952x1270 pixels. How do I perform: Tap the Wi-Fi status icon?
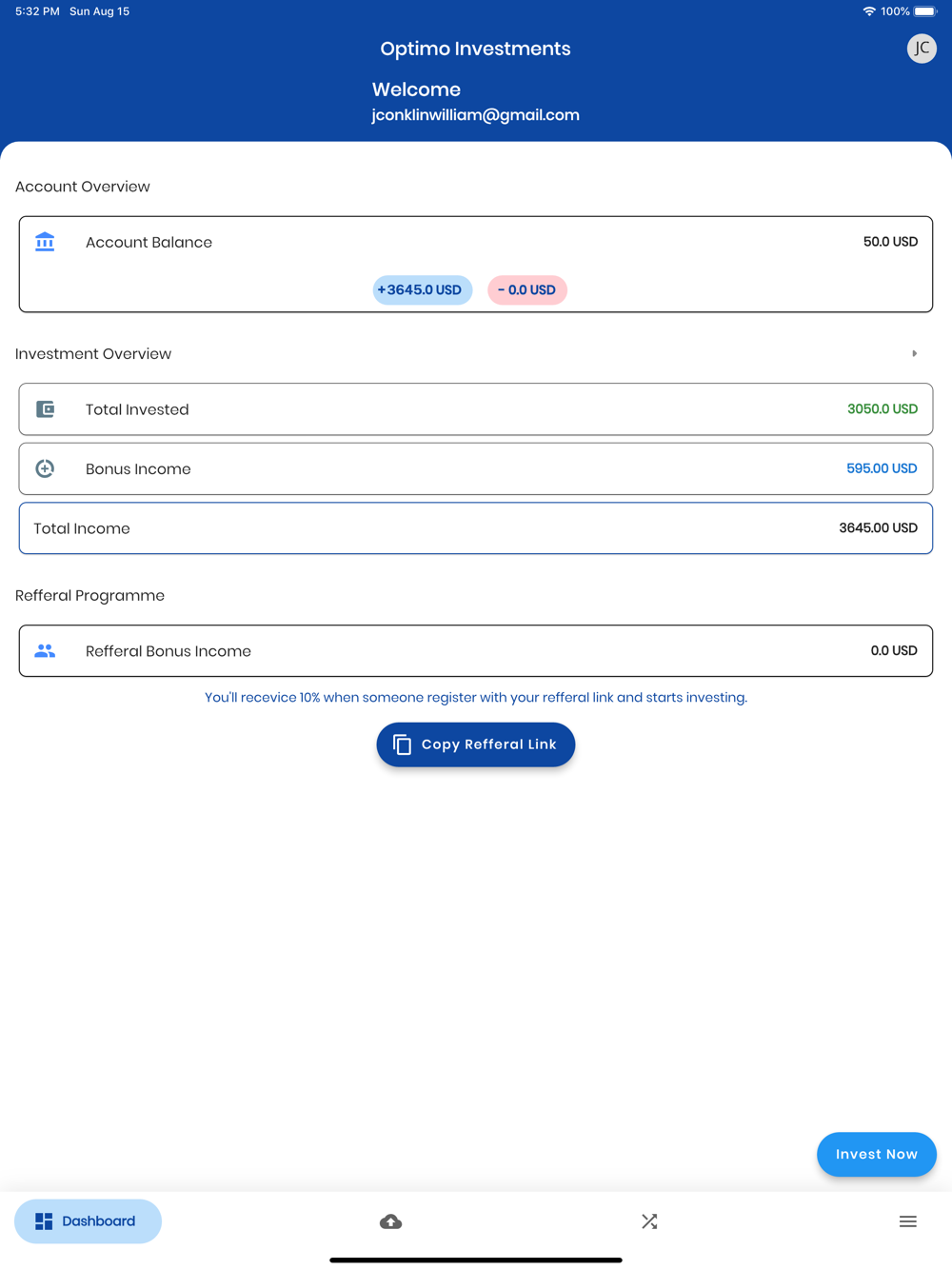pos(869,11)
